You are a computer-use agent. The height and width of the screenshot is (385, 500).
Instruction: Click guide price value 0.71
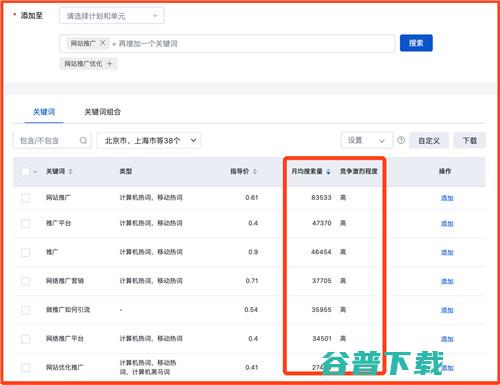252,281
